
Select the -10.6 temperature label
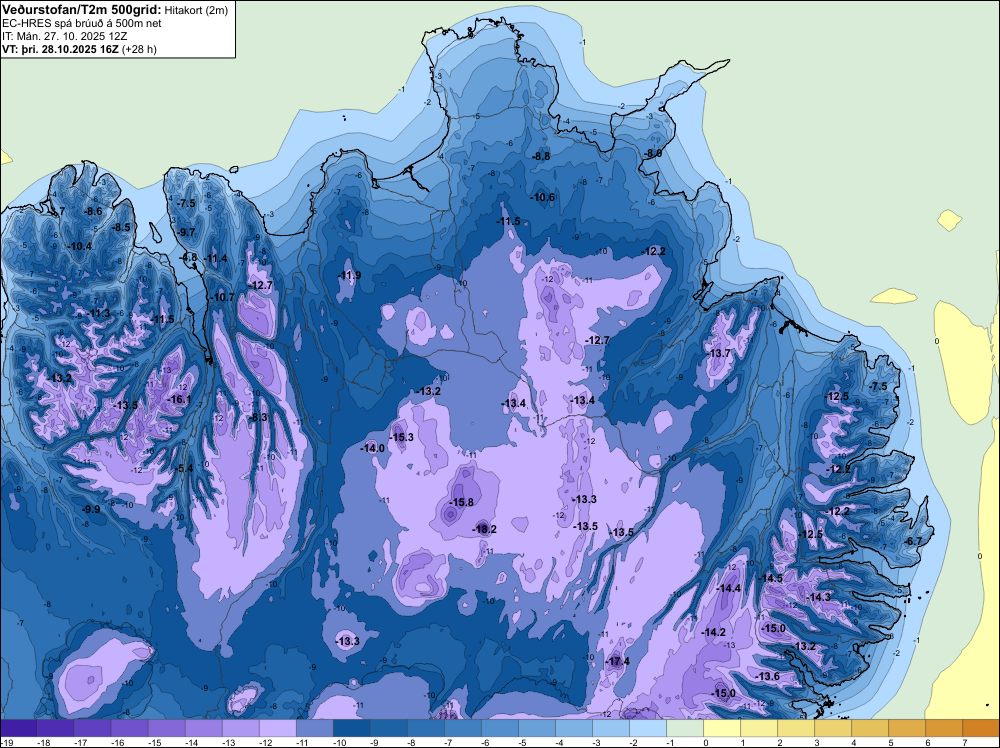tap(543, 198)
